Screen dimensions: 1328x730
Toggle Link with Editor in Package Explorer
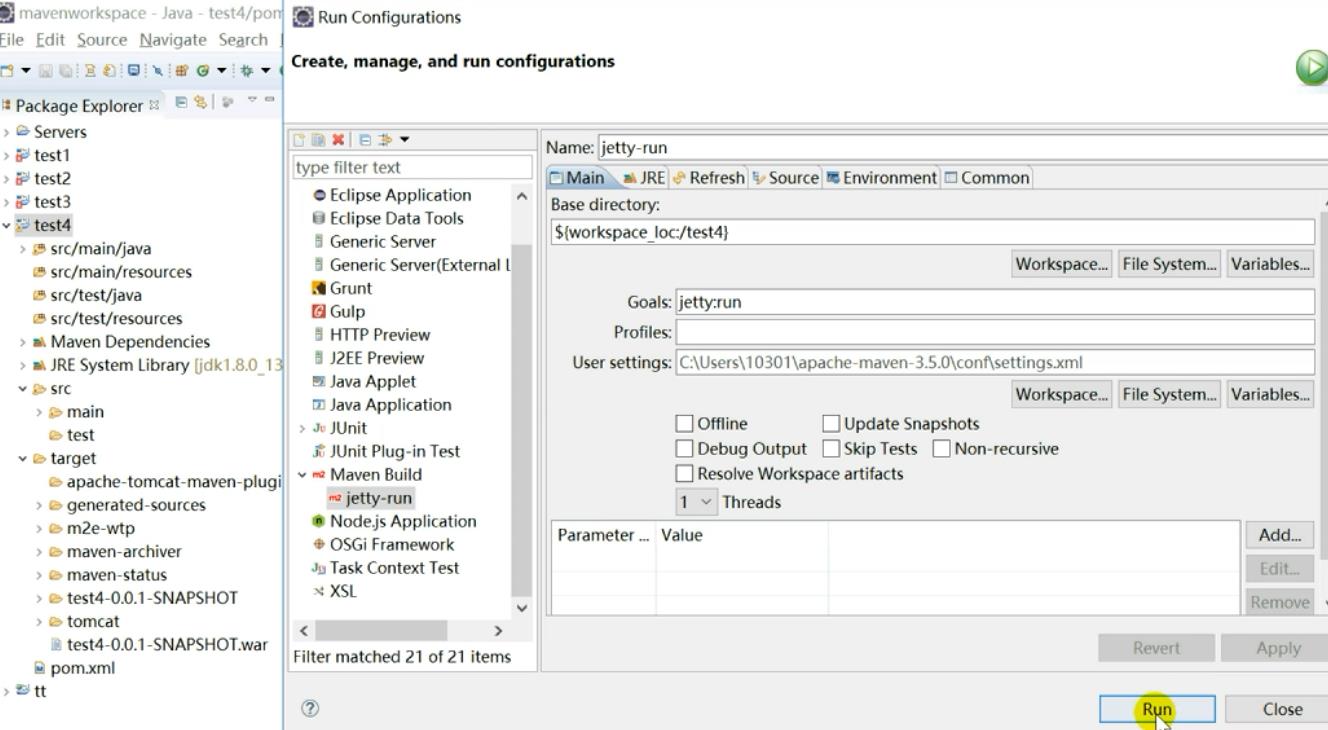click(200, 102)
